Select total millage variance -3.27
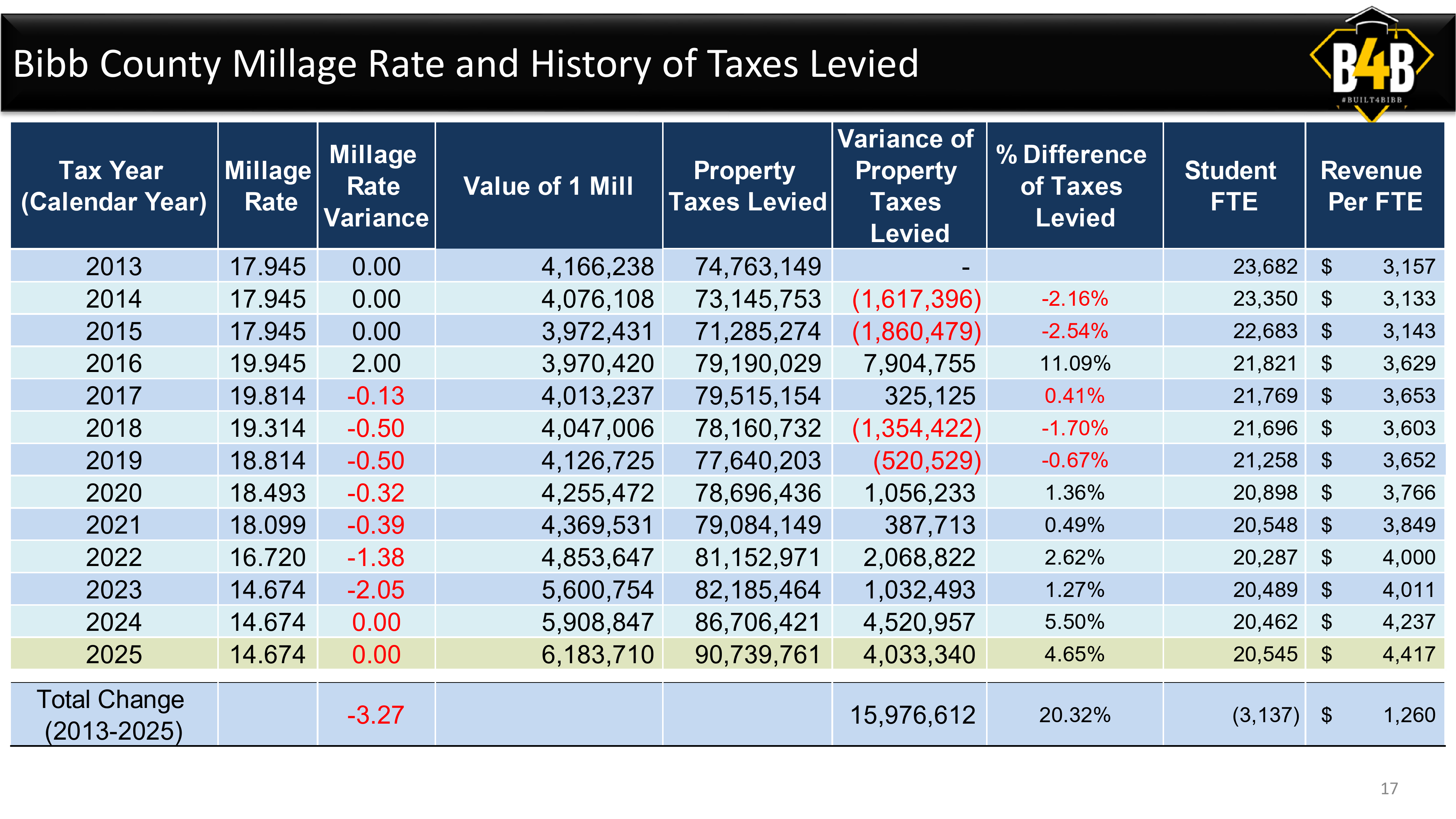 [376, 715]
